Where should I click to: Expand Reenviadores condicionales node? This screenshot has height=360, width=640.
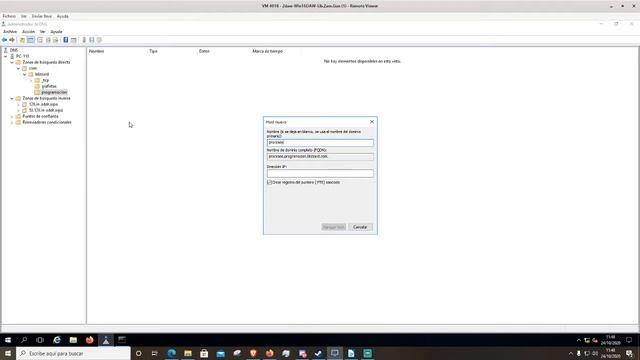(12, 122)
